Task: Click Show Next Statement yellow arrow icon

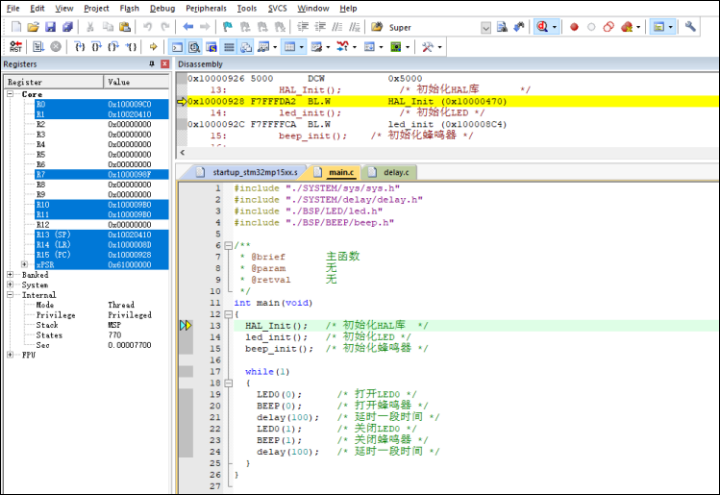Action: (x=153, y=46)
